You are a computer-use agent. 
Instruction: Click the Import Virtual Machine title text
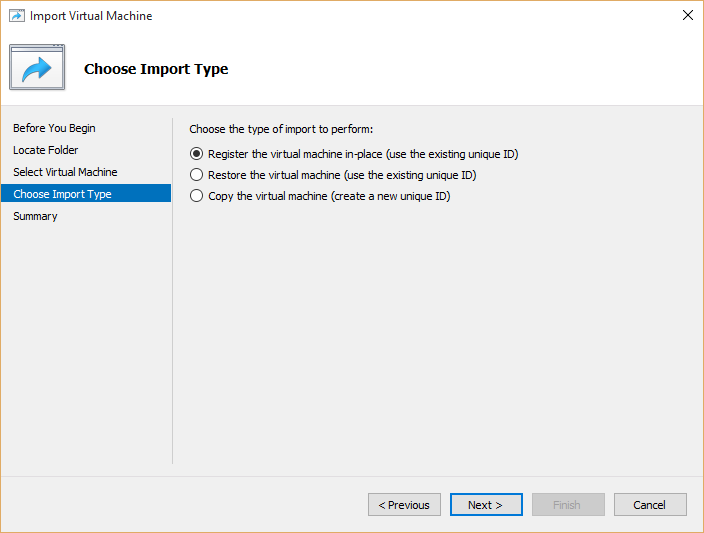(x=91, y=16)
